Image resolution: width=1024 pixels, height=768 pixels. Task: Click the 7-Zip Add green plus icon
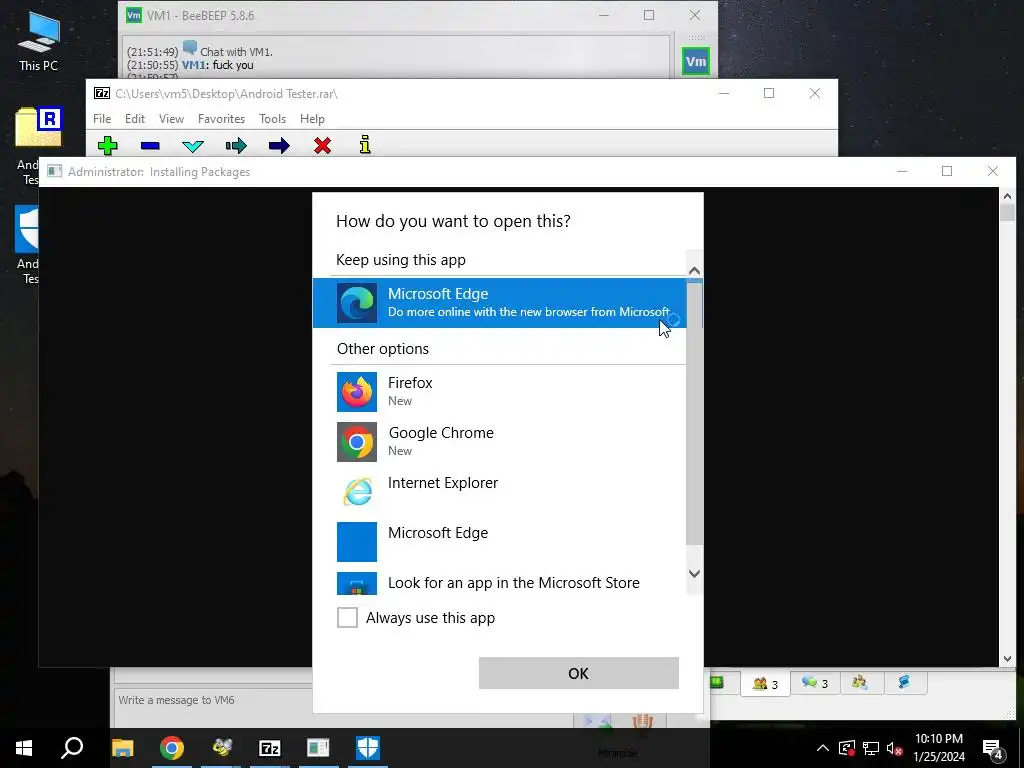tap(108, 145)
